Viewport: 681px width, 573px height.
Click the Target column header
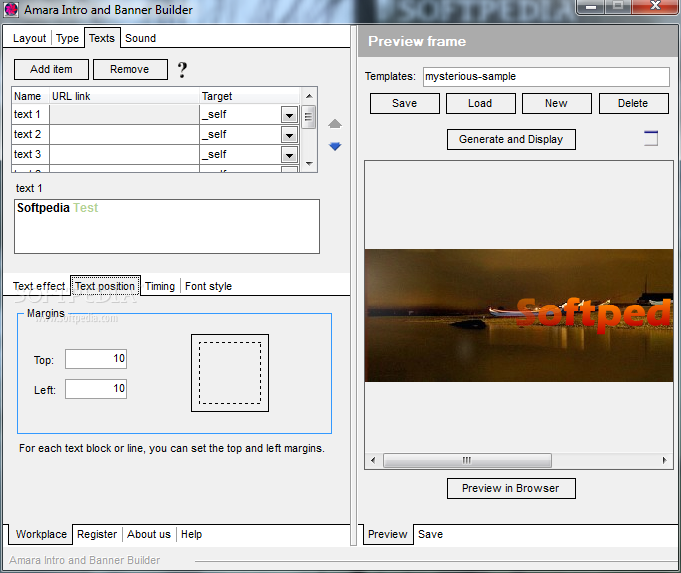tap(250, 96)
